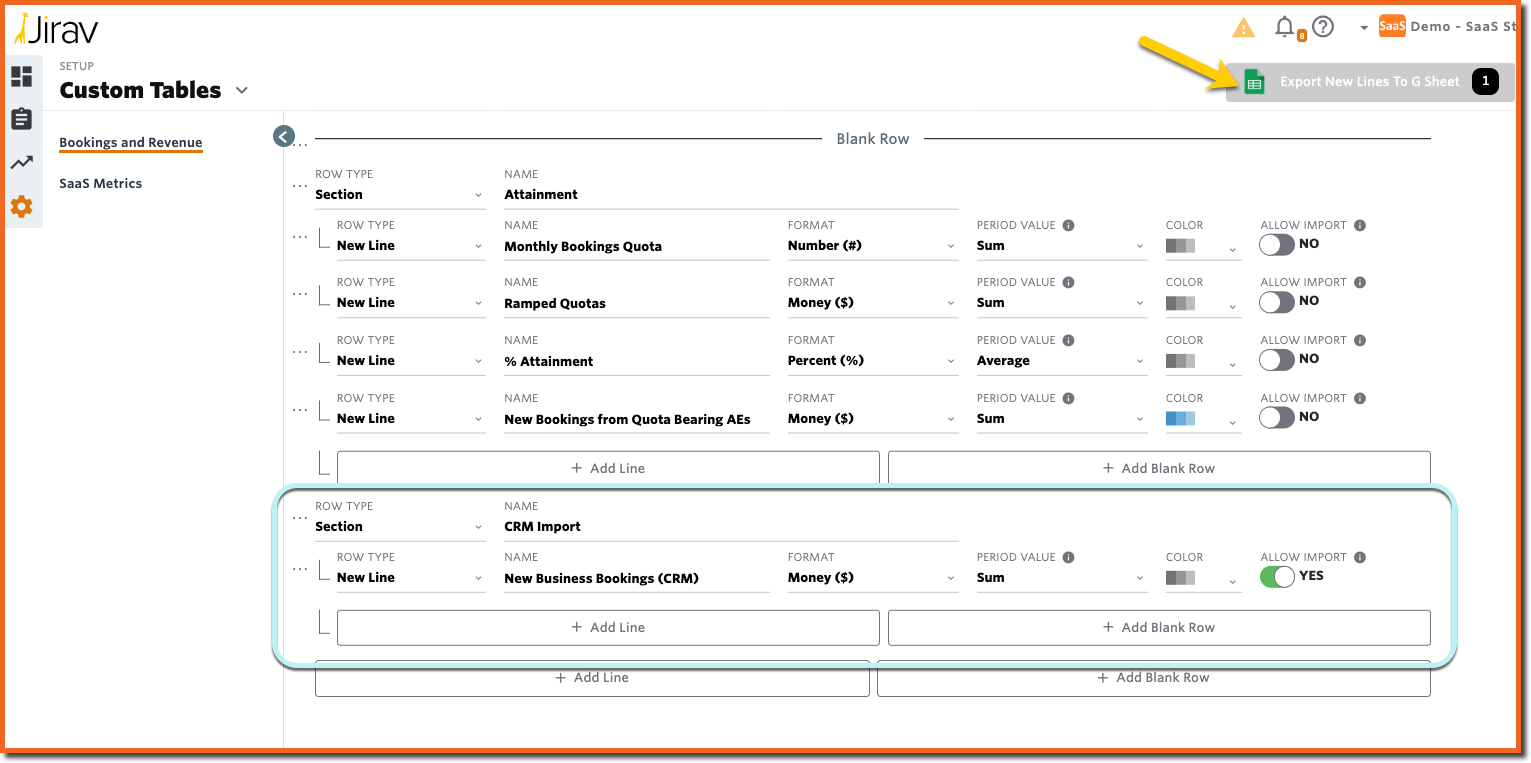The image size is (1531, 763).
Task: Click info icon beside Monthly Bookings Quota period value
Action: (1068, 226)
